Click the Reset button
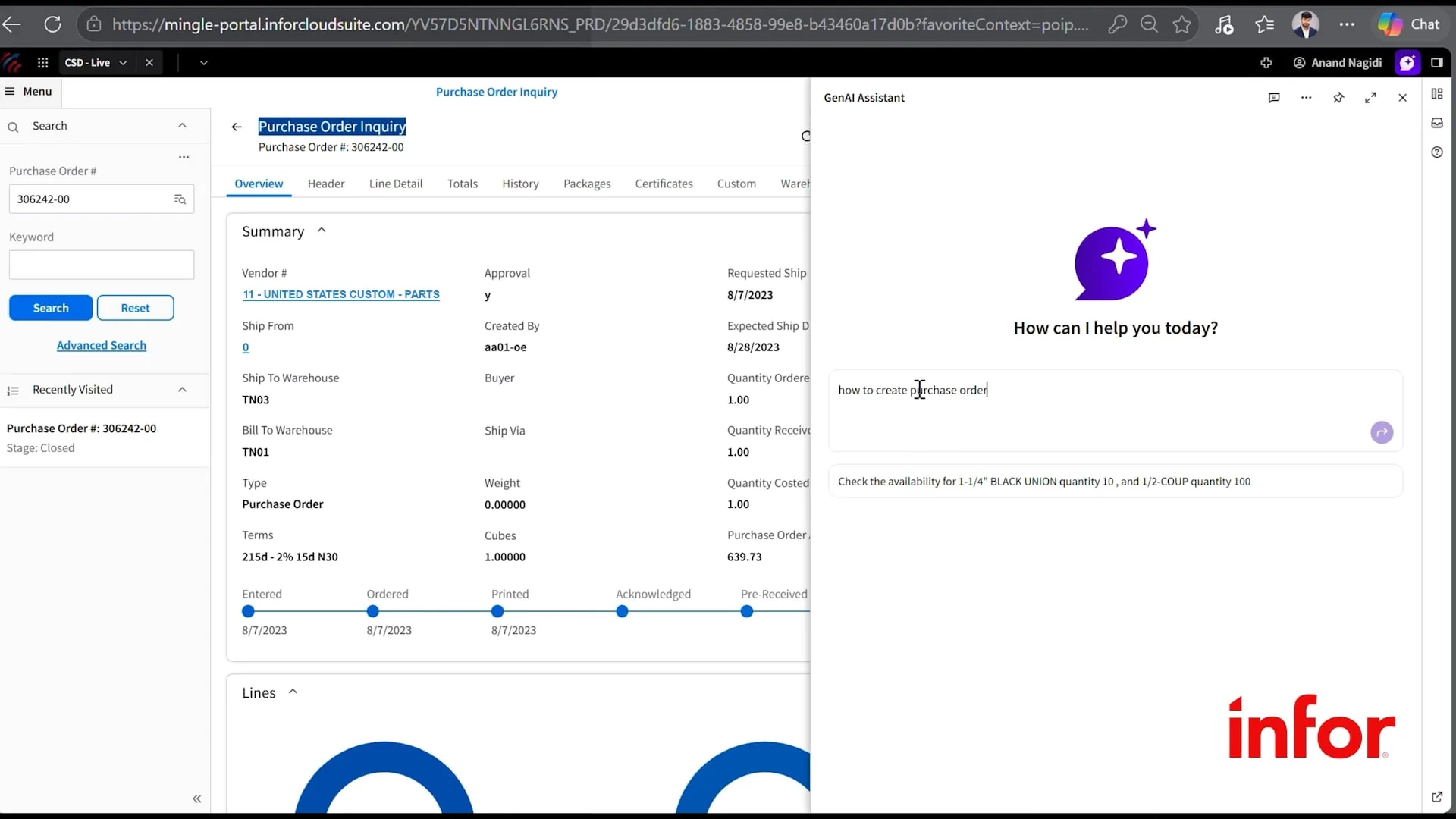Screen dimensions: 1456x819 coord(135,308)
